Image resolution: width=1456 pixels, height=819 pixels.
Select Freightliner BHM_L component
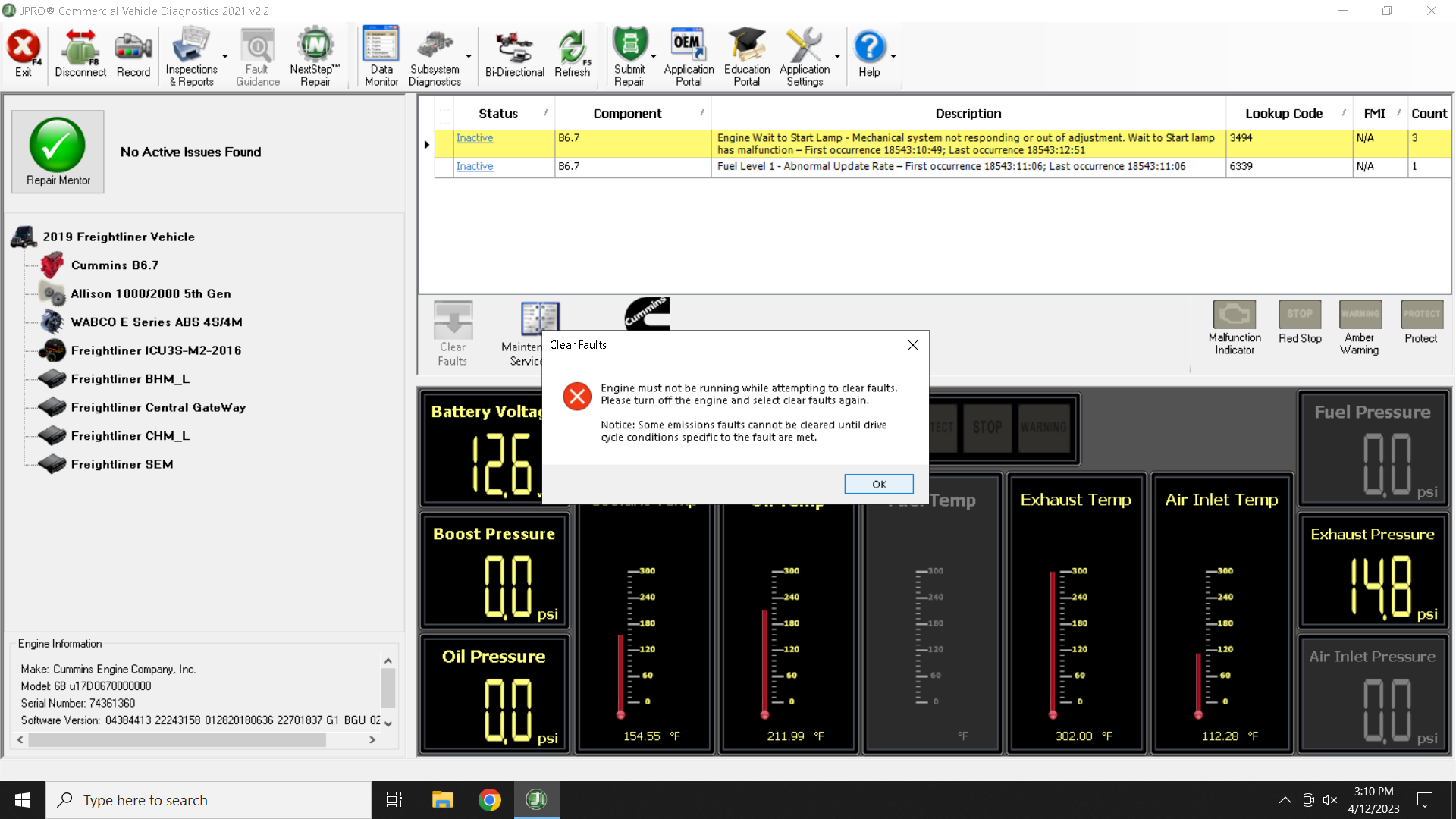pos(130,379)
